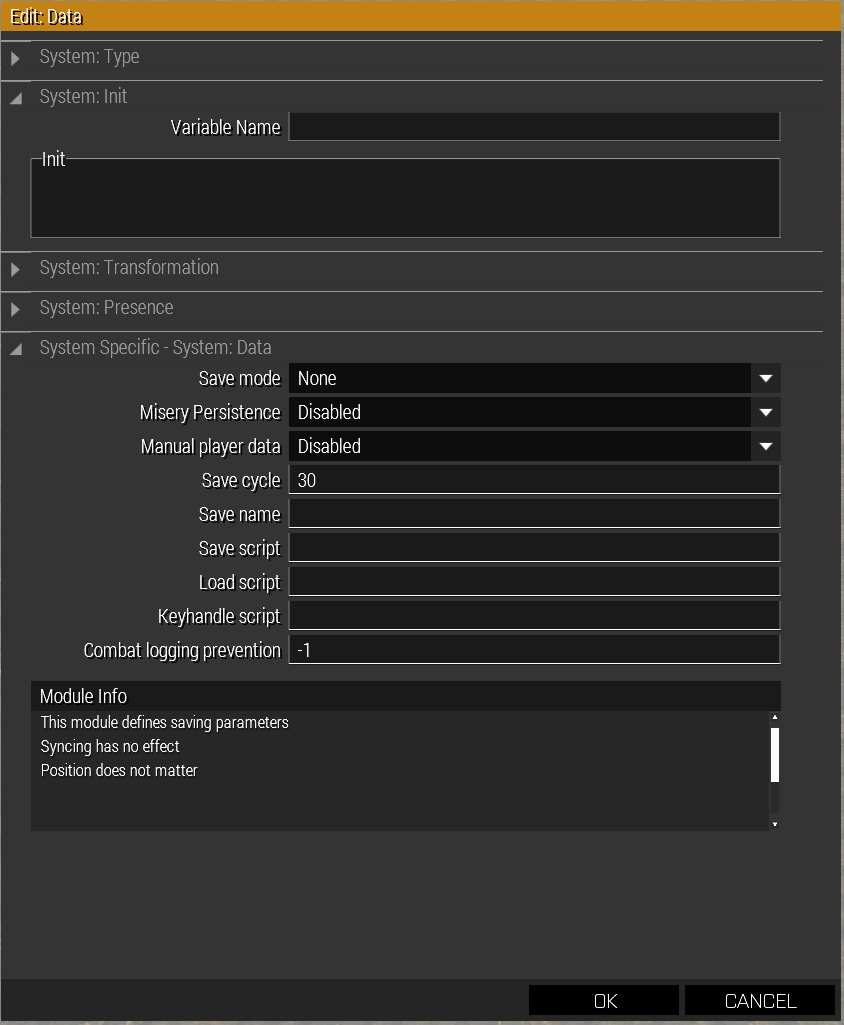
Task: Click Module Info scrollbar down arrow
Action: coord(774,824)
